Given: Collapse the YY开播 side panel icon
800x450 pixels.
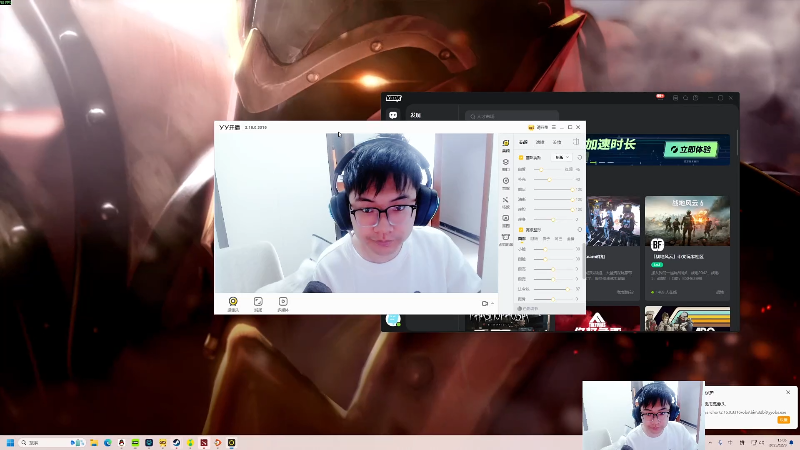Looking at the screenshot, I should click(576, 142).
